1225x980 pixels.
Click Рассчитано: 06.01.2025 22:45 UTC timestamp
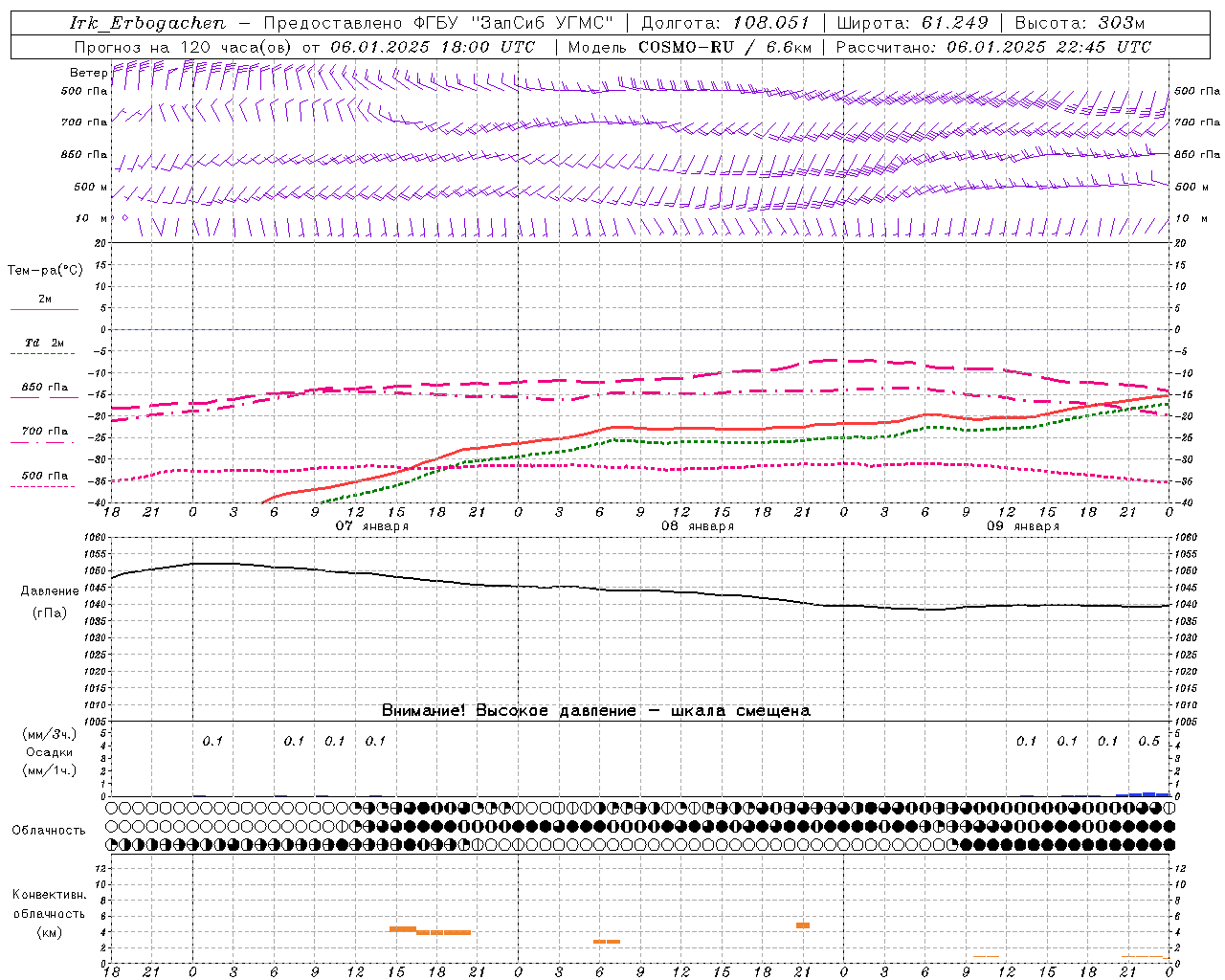pyautogui.click(x=993, y=47)
